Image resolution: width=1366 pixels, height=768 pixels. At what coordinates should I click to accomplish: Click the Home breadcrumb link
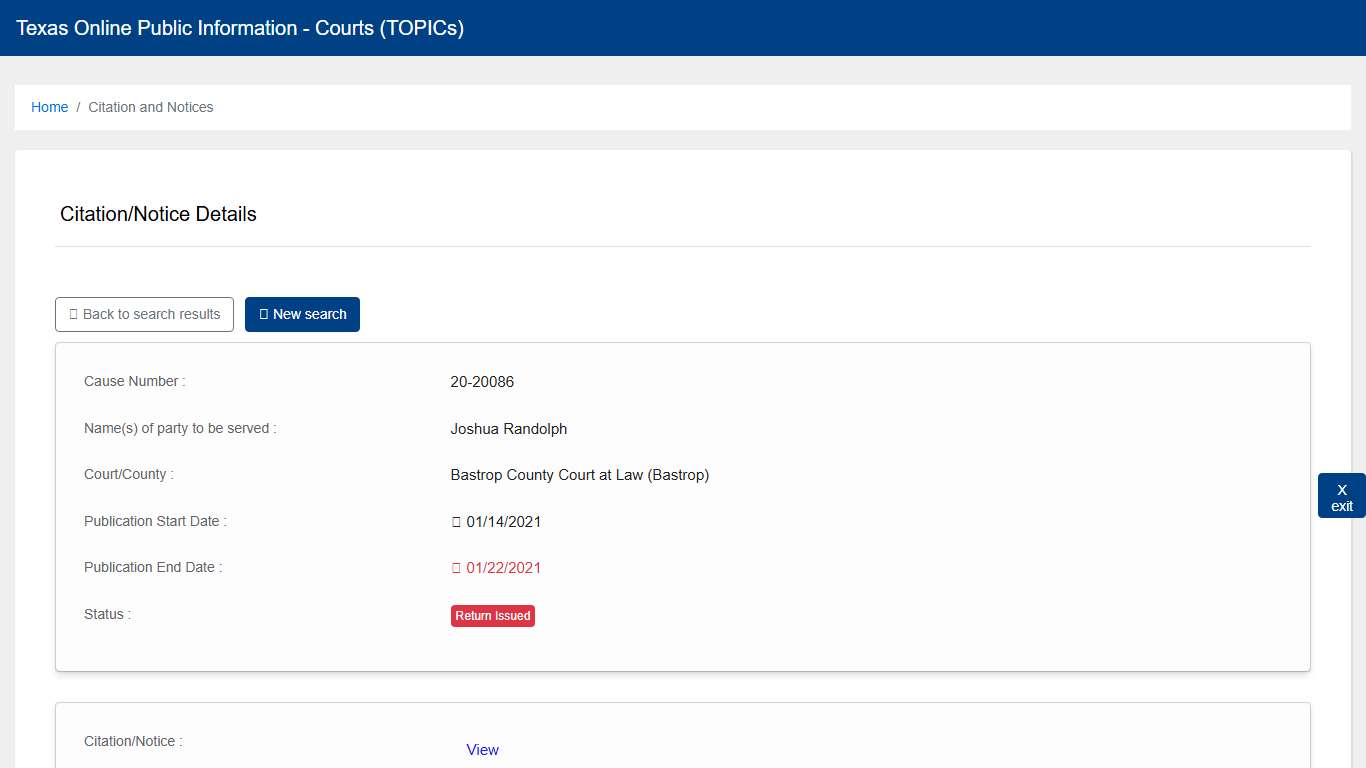[x=49, y=107]
